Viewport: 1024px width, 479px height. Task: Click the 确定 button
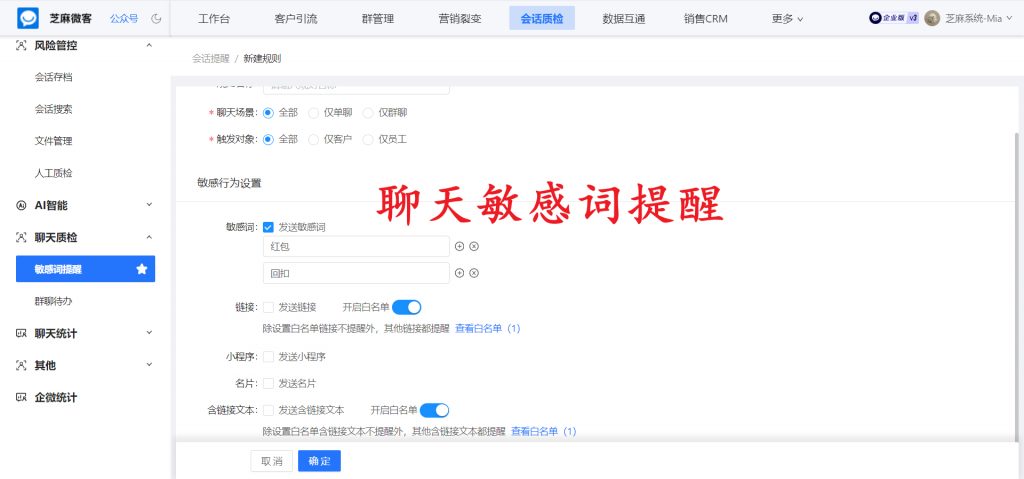click(319, 461)
